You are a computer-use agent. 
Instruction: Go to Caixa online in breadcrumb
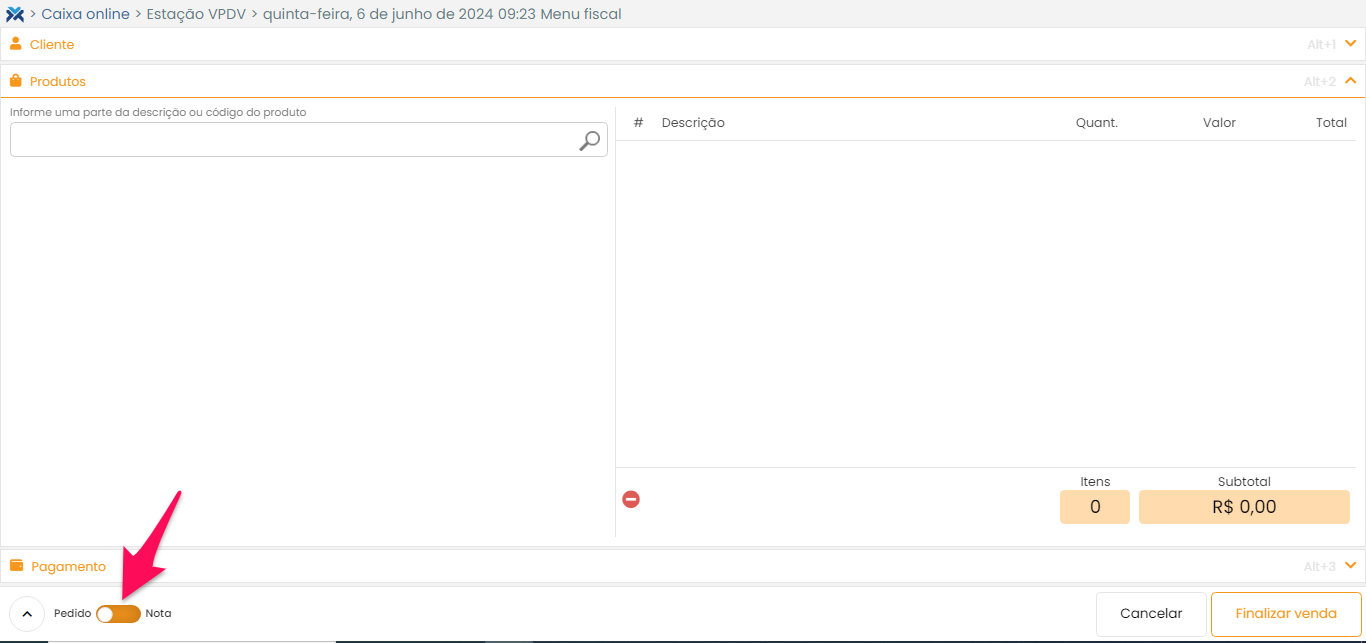tap(85, 14)
